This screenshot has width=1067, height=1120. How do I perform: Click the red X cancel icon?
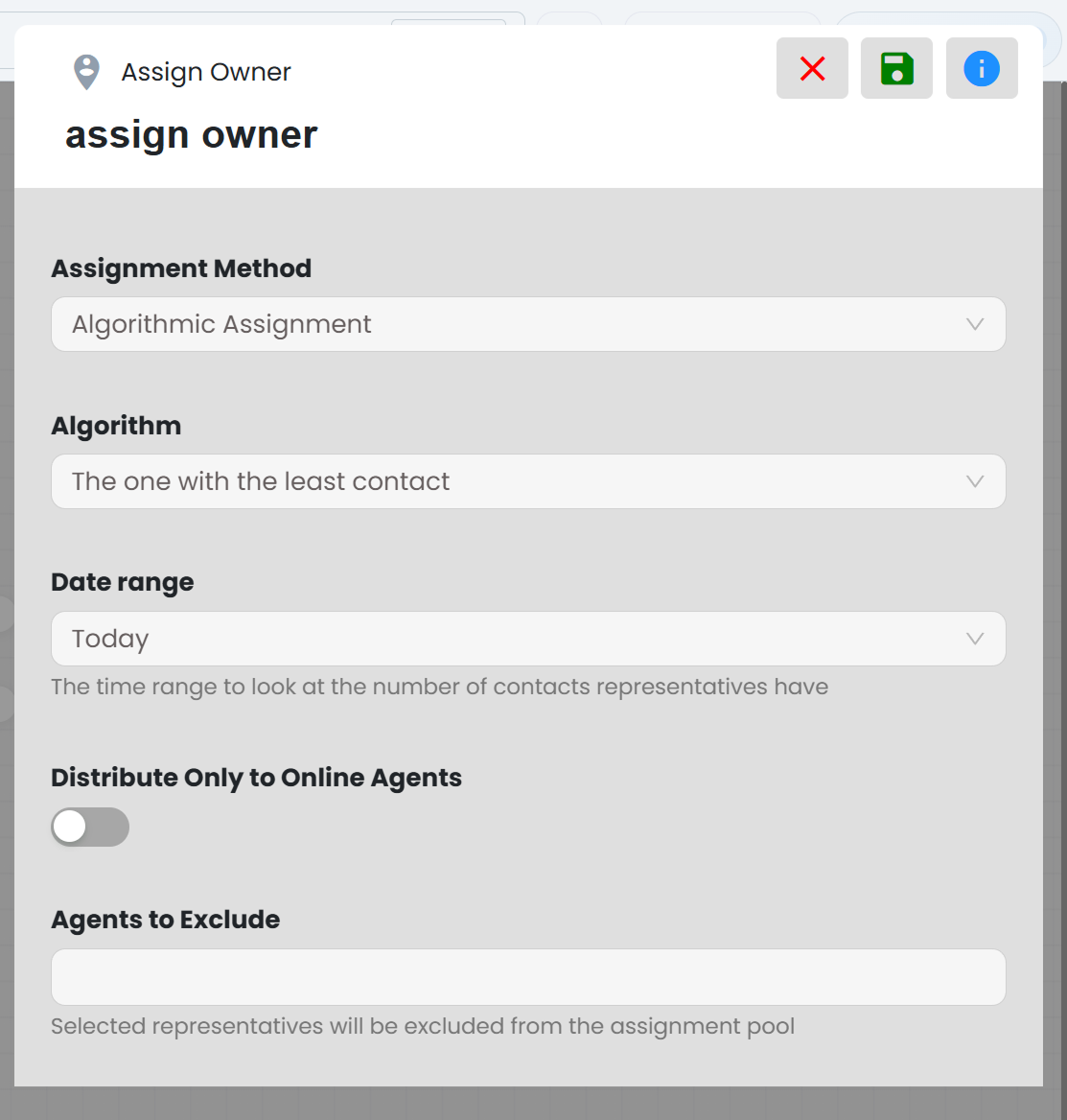812,69
